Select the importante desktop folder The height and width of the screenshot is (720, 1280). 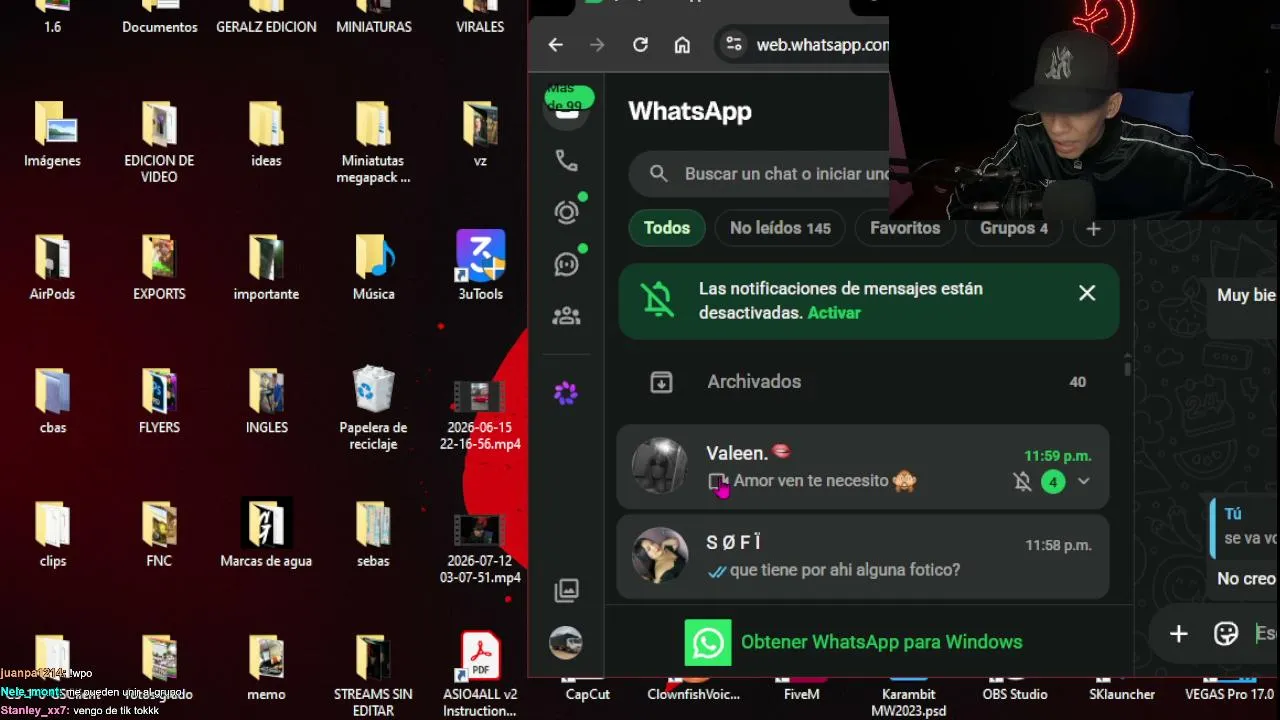tap(266, 268)
